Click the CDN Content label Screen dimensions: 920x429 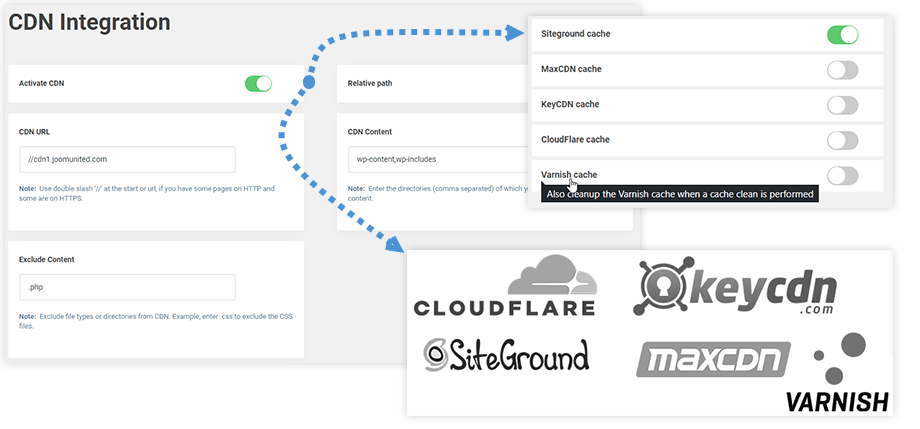[x=370, y=132]
